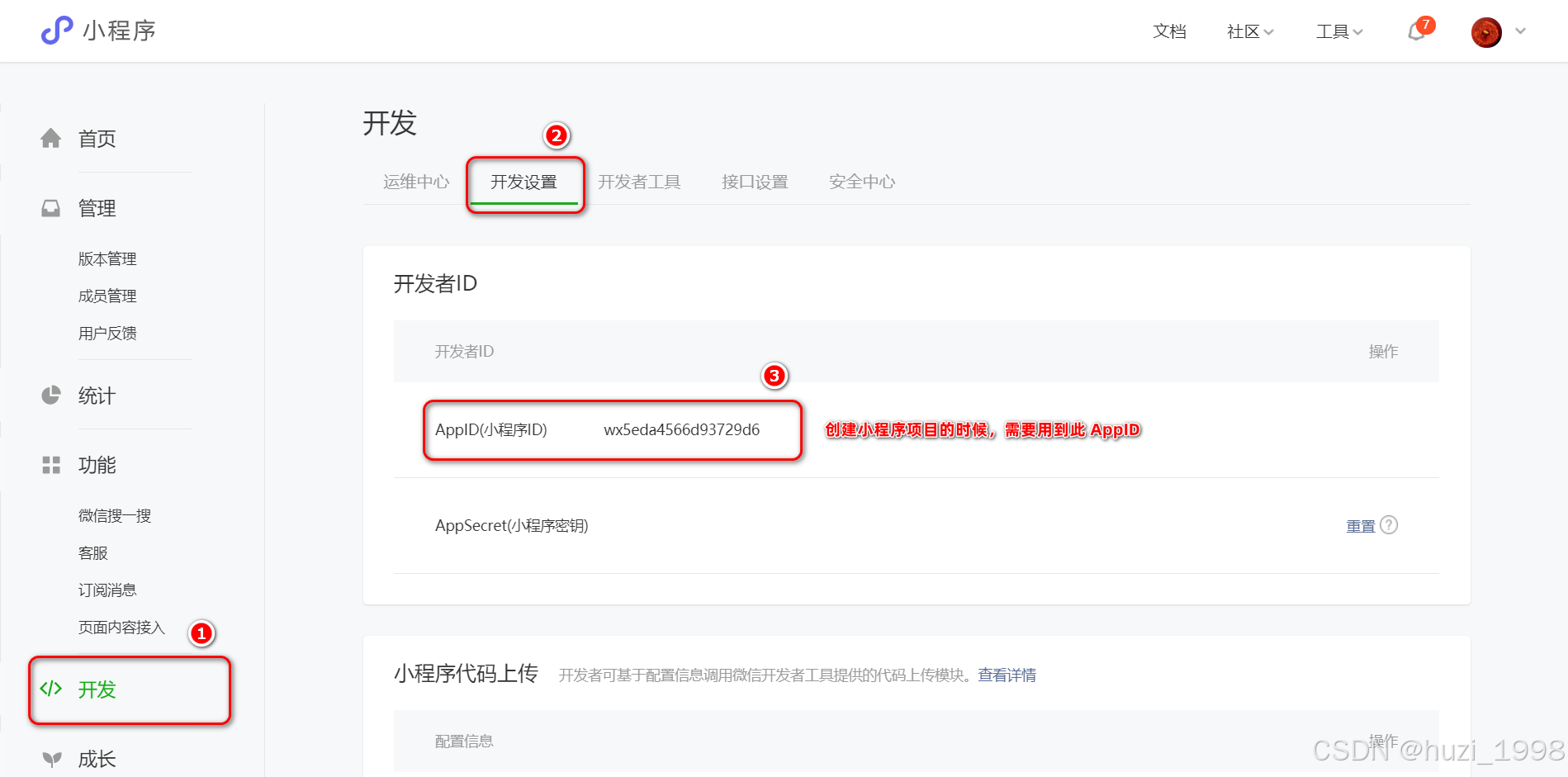Viewport: 1568px width, 777px height.
Task: Select 功能 in sidebar
Action: coord(97,465)
